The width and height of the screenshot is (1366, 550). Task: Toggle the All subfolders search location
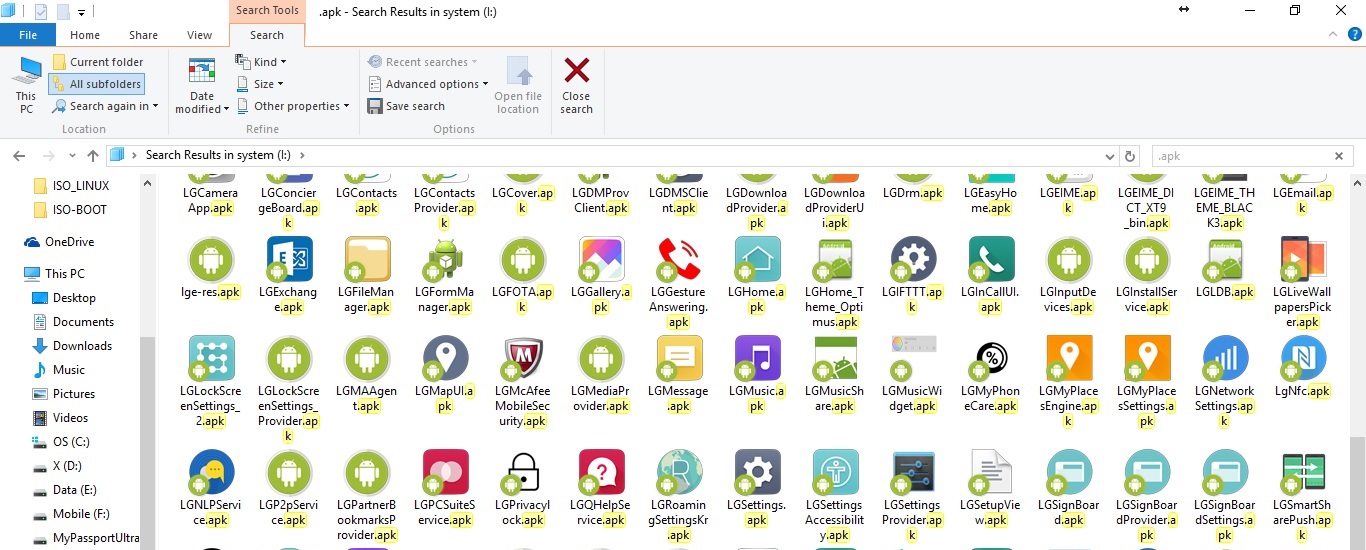tap(96, 84)
